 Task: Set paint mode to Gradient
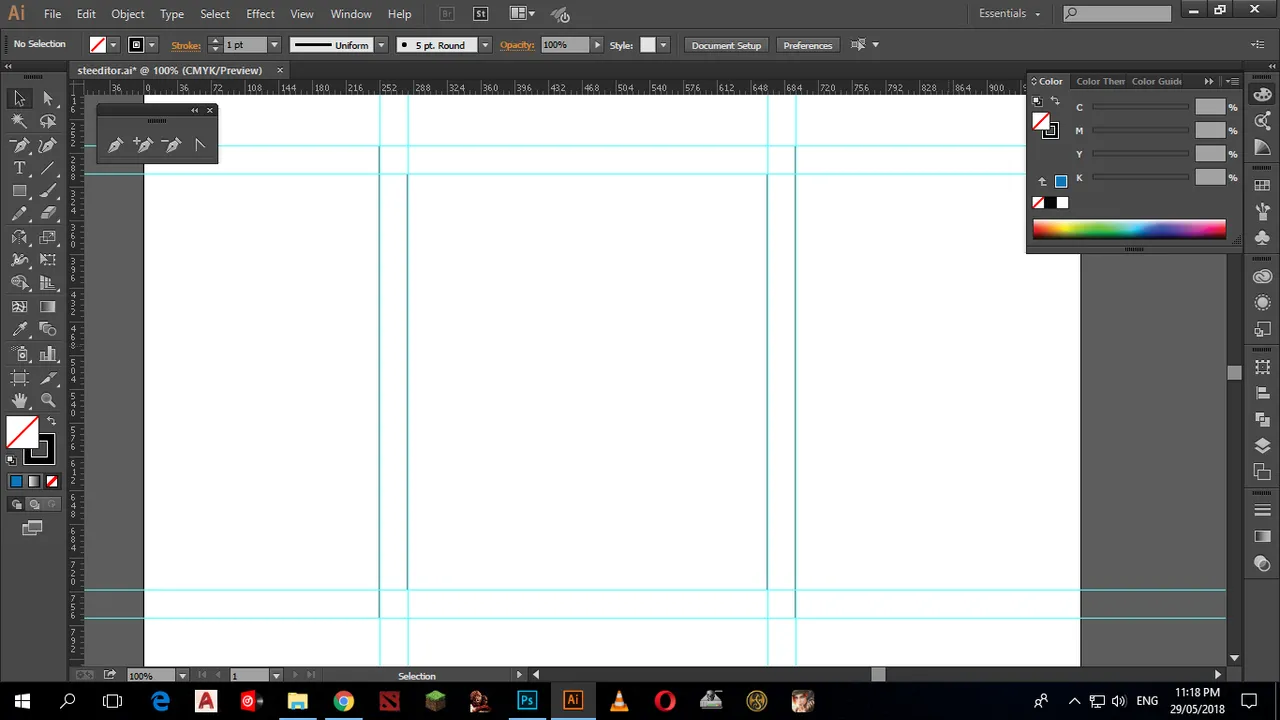coord(34,481)
